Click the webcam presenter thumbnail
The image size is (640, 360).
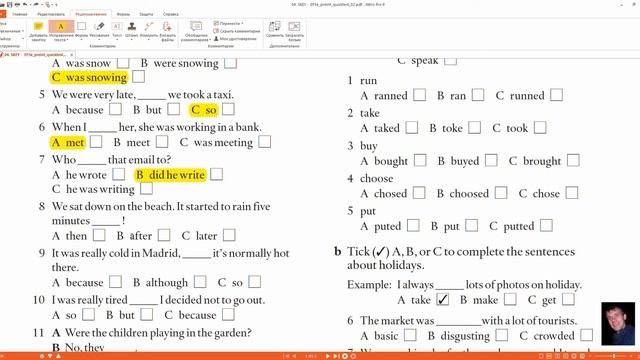[618, 324]
